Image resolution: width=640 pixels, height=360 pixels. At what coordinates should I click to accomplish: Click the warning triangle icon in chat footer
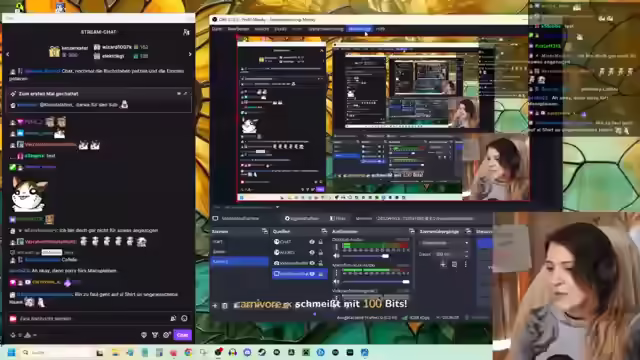(x=27, y=335)
